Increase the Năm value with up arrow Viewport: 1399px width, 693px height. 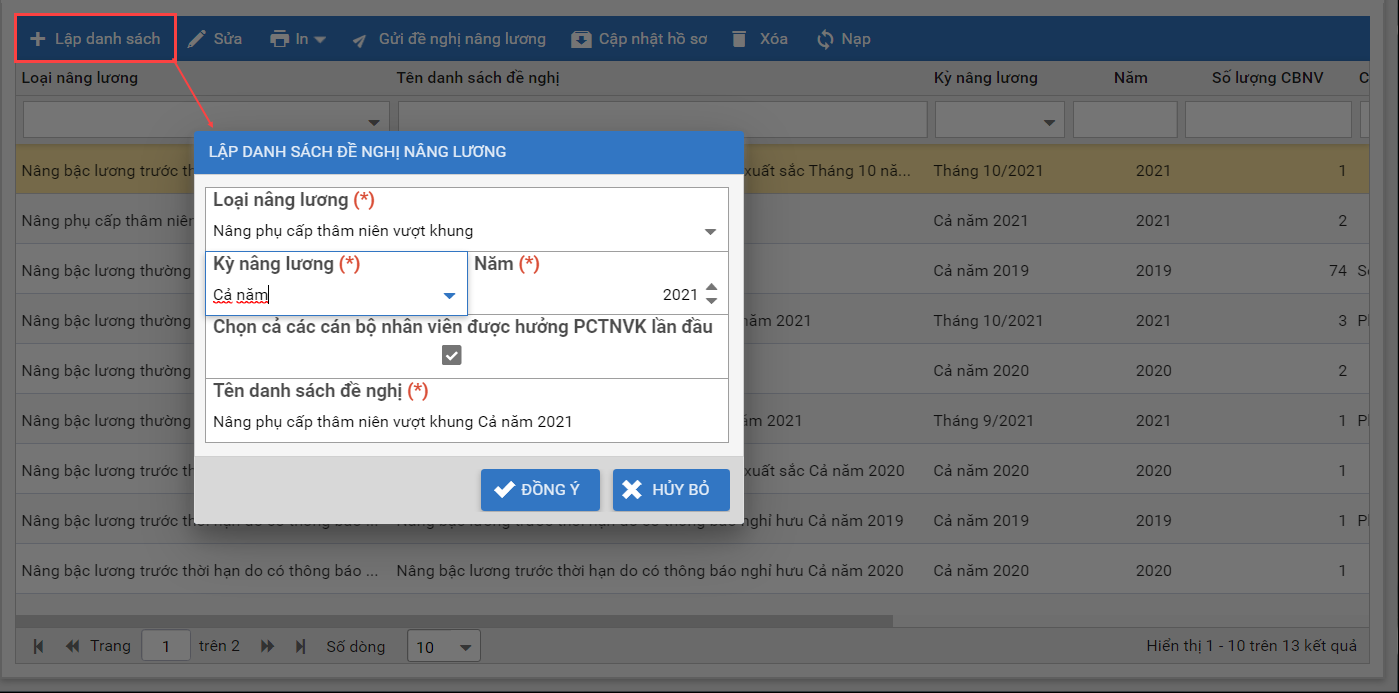pos(711,288)
